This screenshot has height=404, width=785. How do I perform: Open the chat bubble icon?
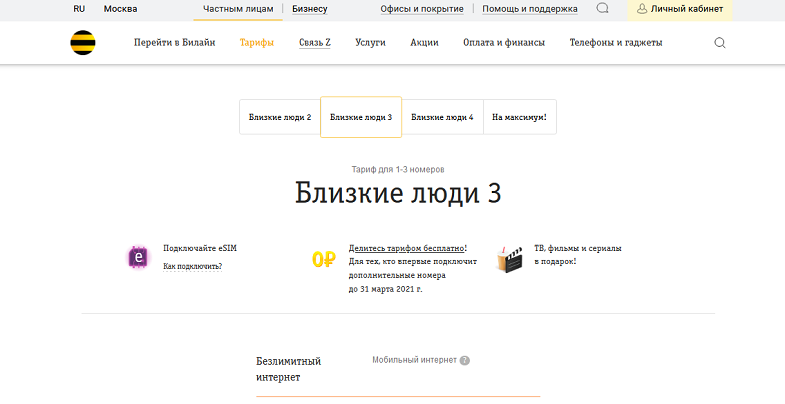pyautogui.click(x=602, y=9)
